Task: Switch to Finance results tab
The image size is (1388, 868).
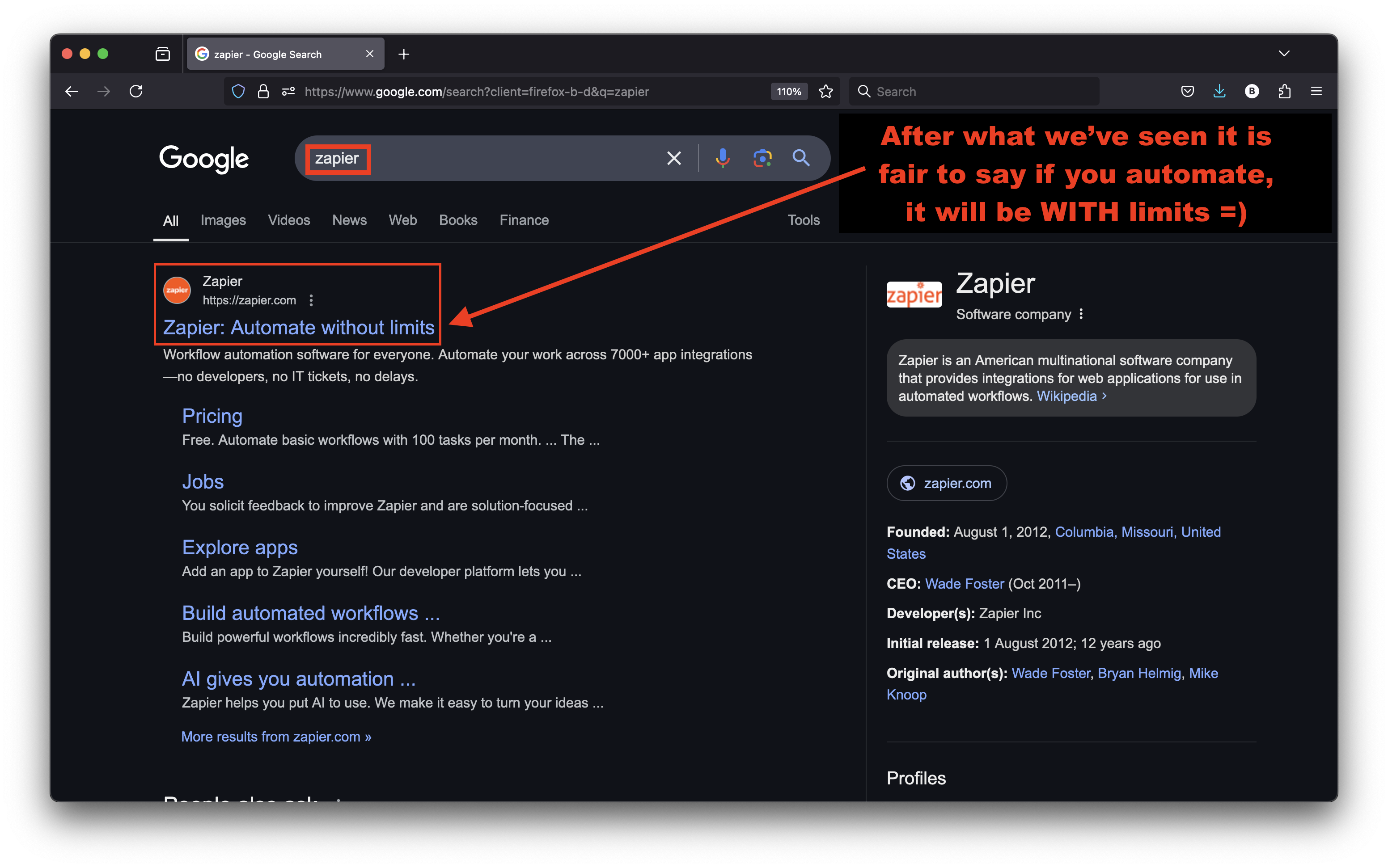Action: tap(524, 220)
